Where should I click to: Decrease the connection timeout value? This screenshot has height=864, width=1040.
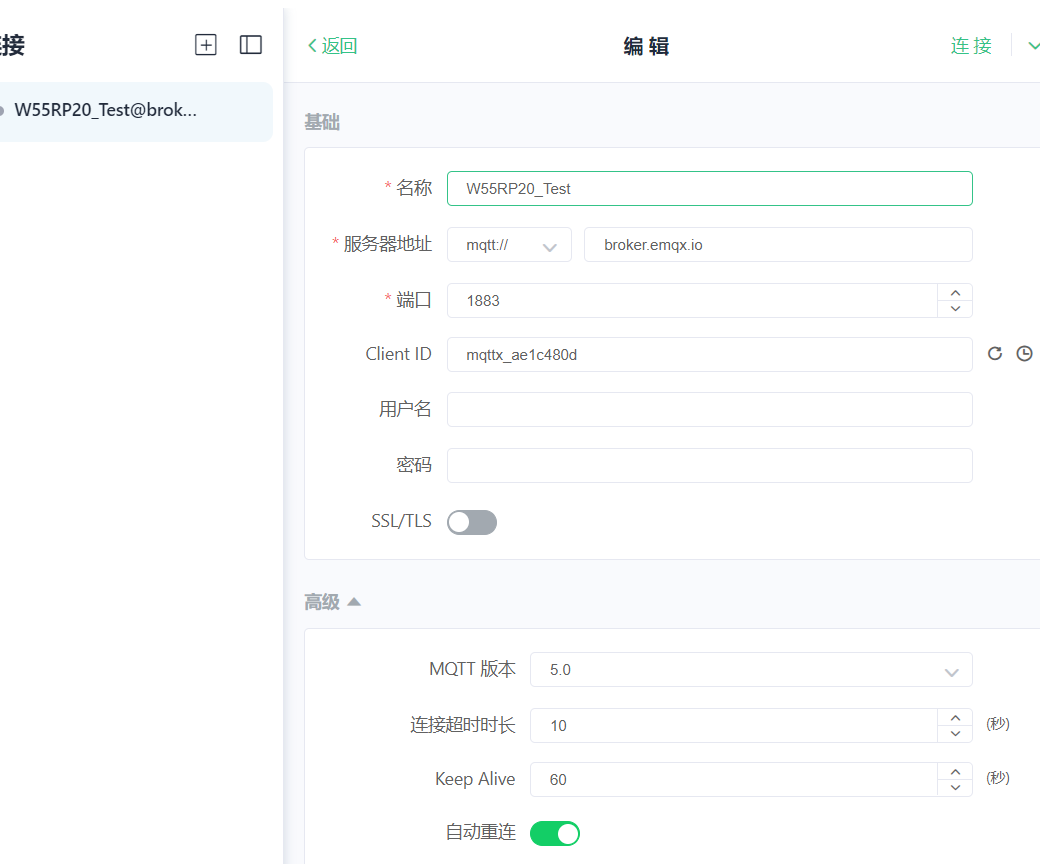tap(955, 734)
